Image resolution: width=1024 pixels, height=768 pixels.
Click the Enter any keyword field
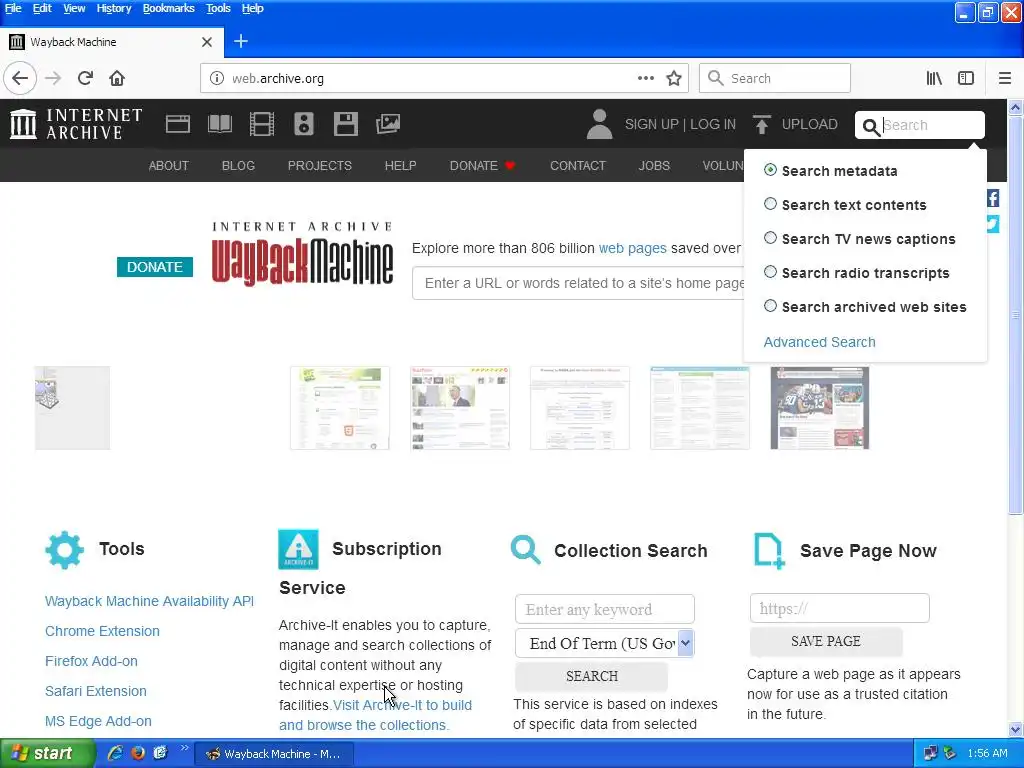click(605, 609)
